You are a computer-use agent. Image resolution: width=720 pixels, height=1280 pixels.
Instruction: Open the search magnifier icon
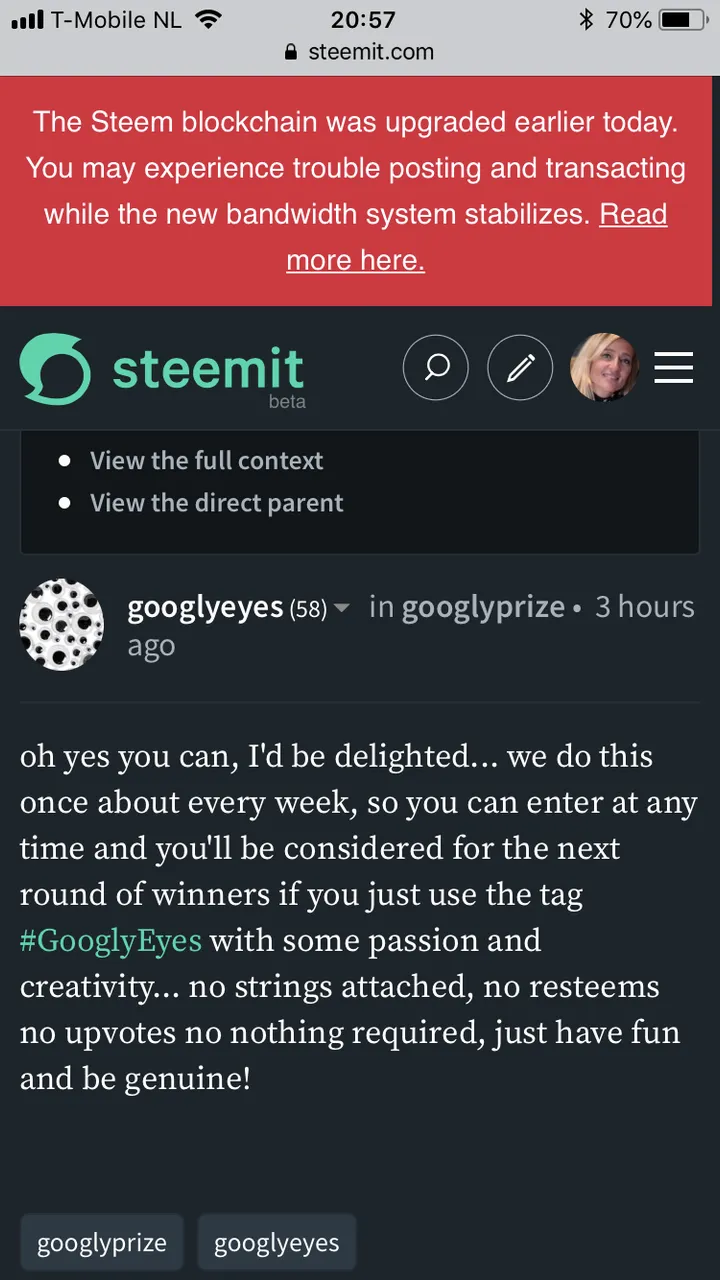436,368
